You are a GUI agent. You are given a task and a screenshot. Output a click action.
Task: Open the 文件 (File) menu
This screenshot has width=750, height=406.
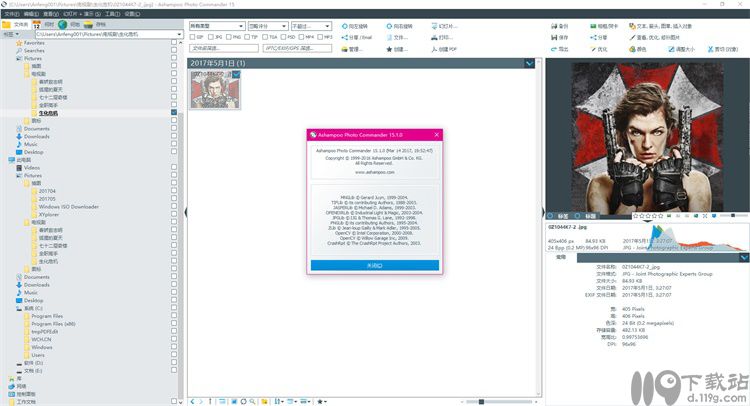tap(11, 14)
